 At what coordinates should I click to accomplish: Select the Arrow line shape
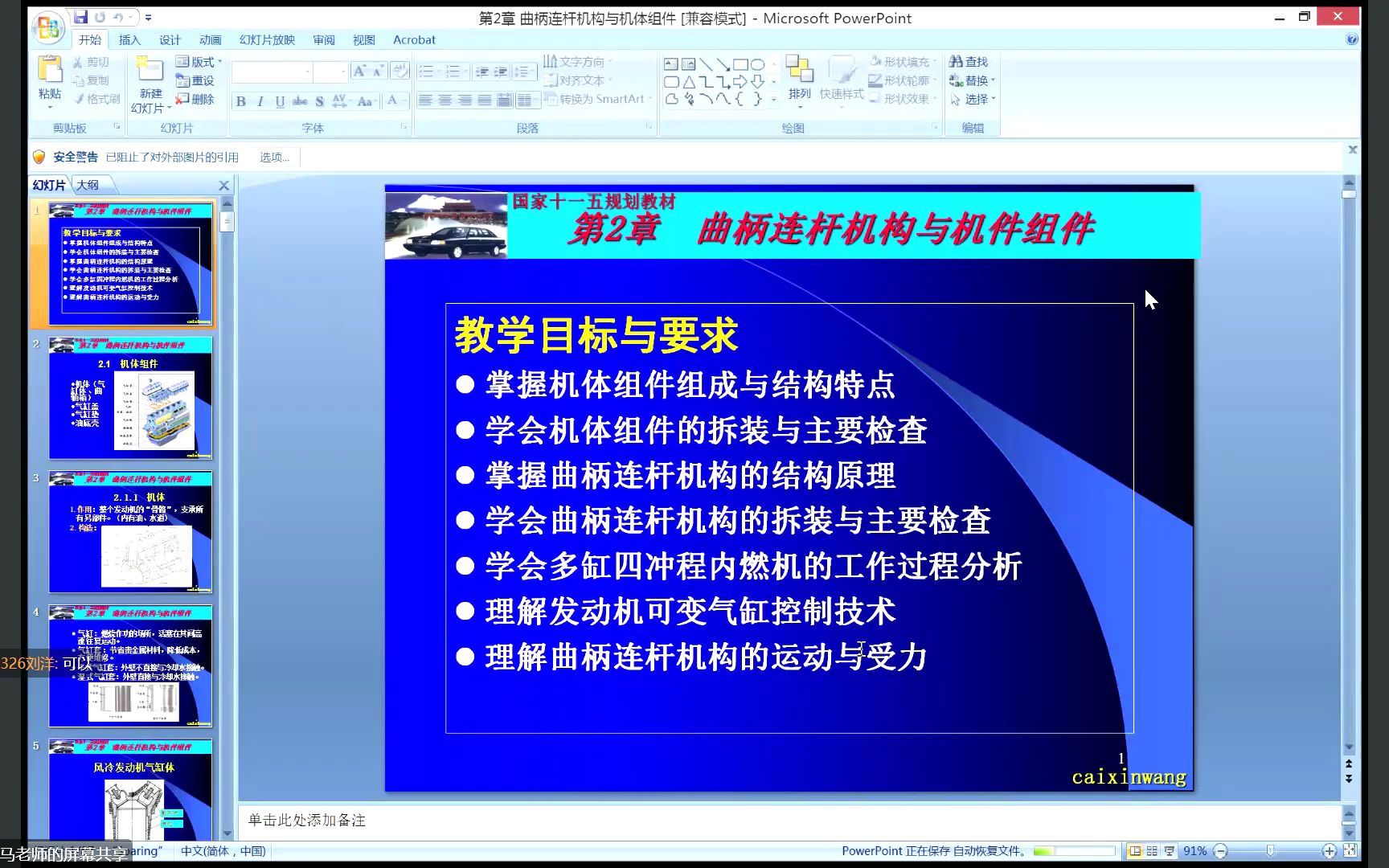pos(723,64)
